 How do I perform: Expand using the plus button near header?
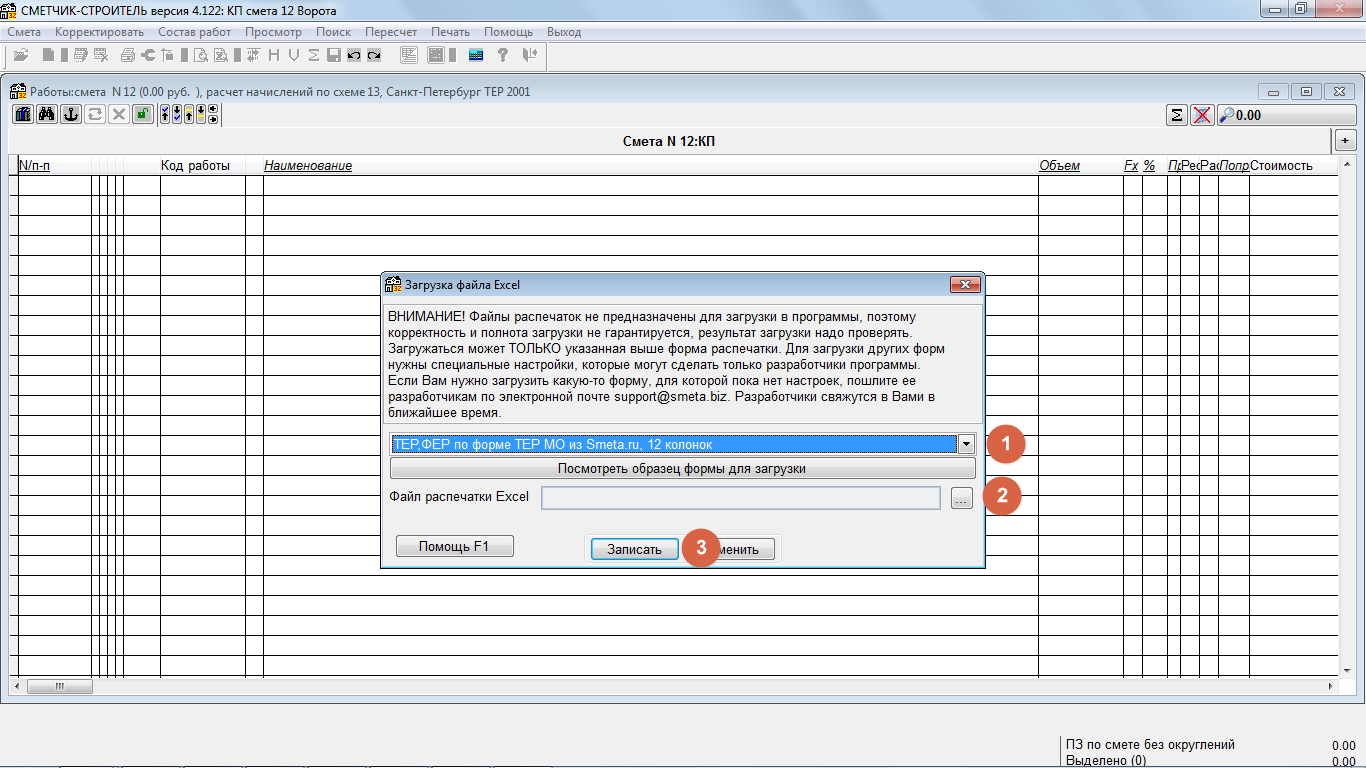coord(1345,140)
